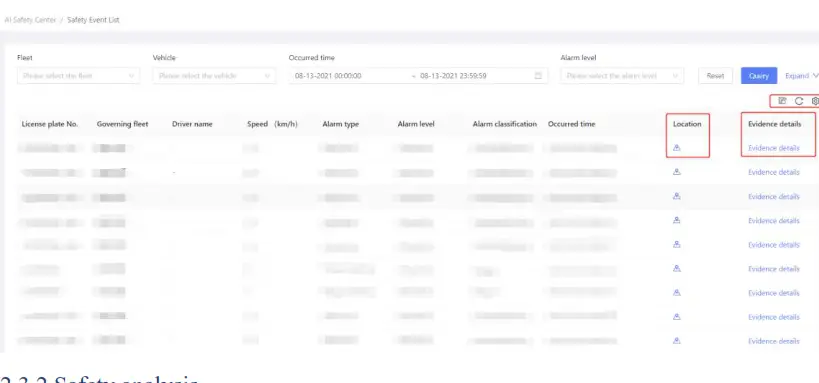The image size is (819, 383).
Task: Open location icon in the second table row
Action: [676, 172]
